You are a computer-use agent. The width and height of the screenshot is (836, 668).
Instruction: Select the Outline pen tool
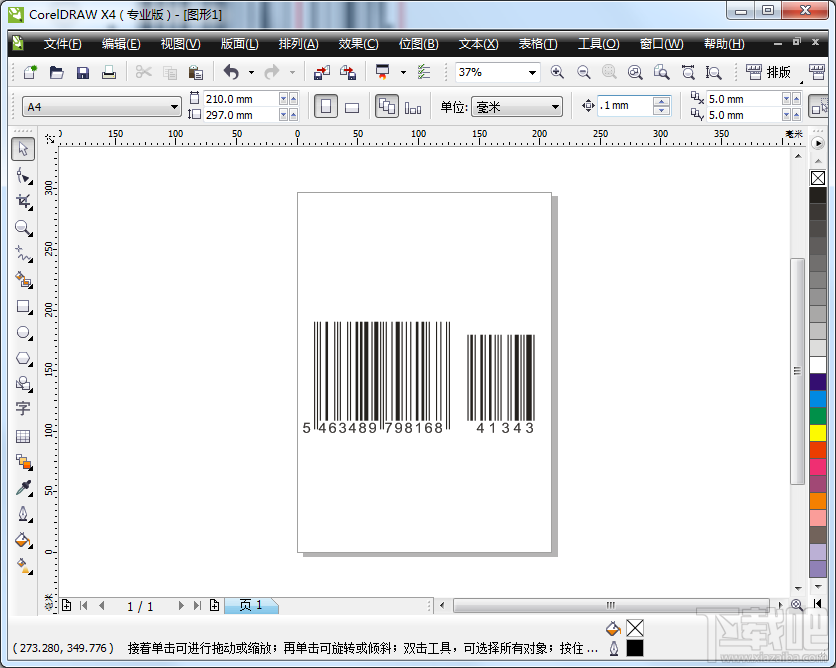click(x=23, y=514)
